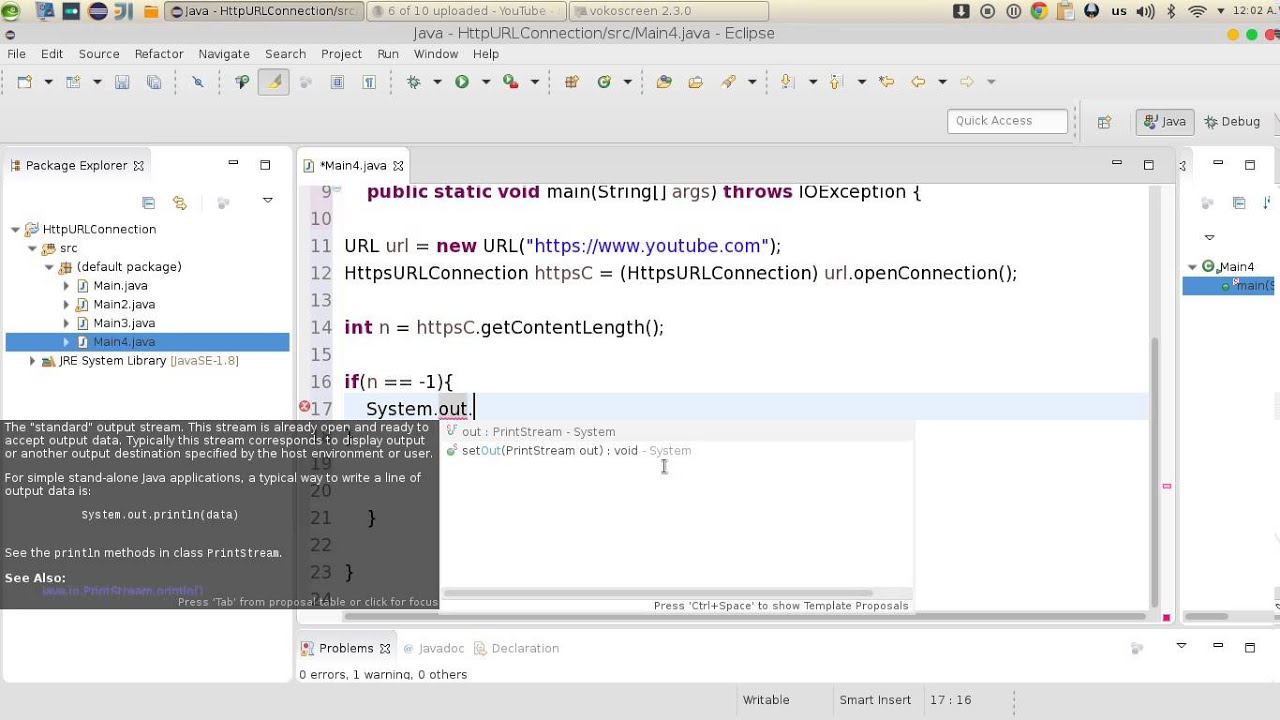Screen dimensions: 1280x720
Task: Click Collapse All in Package Explorer
Action: [148, 202]
